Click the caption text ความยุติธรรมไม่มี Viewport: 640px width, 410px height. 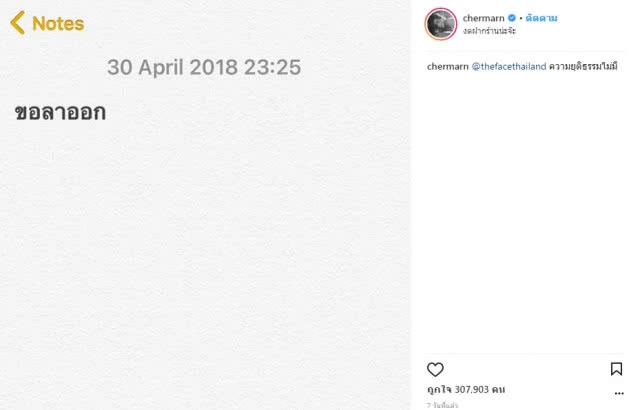coord(583,67)
